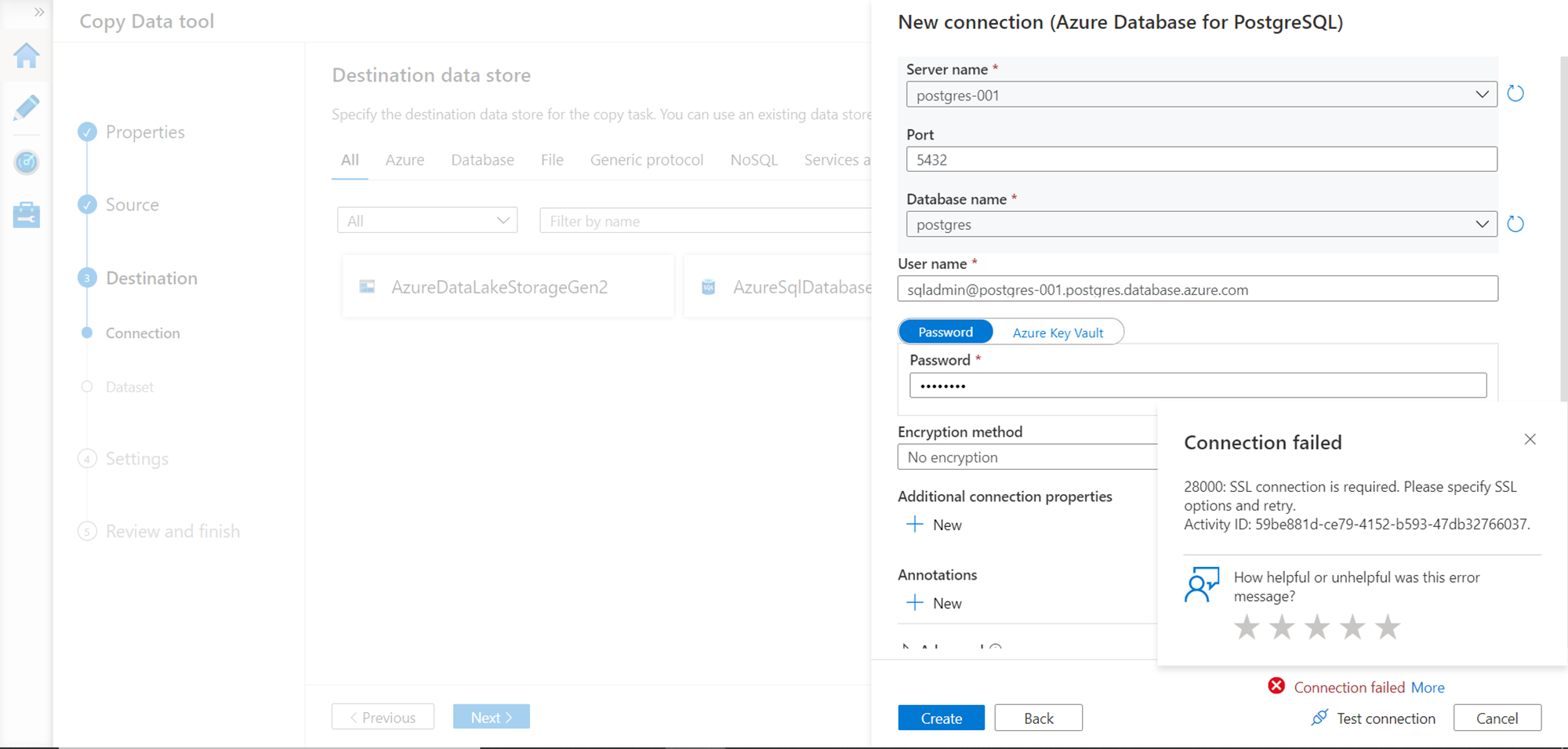Image resolution: width=1568 pixels, height=749 pixels.
Task: Switch to the Database tab
Action: 482,160
